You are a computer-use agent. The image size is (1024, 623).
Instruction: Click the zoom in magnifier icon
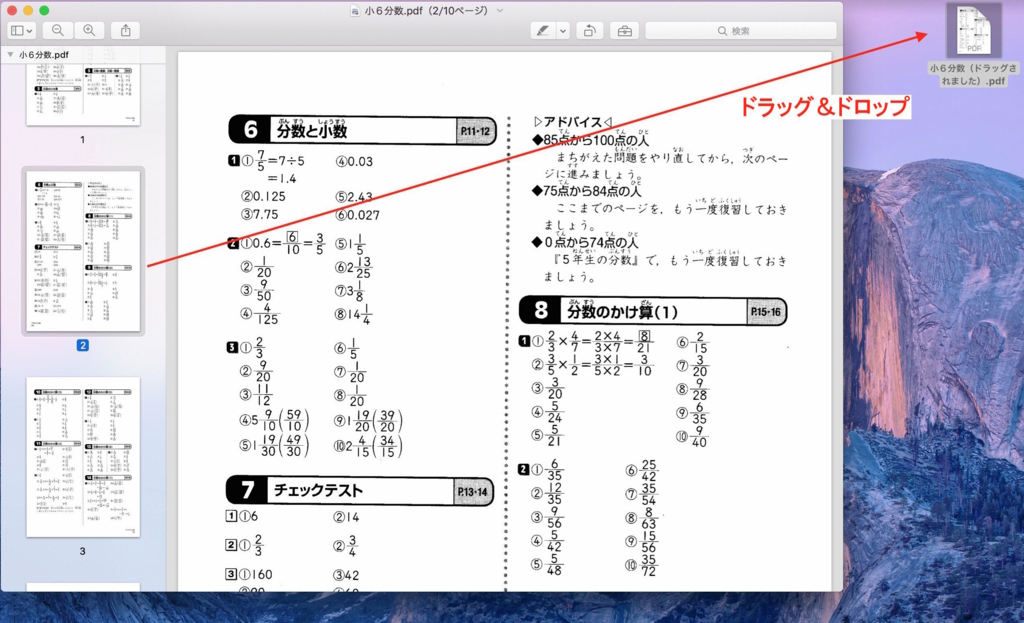89,31
